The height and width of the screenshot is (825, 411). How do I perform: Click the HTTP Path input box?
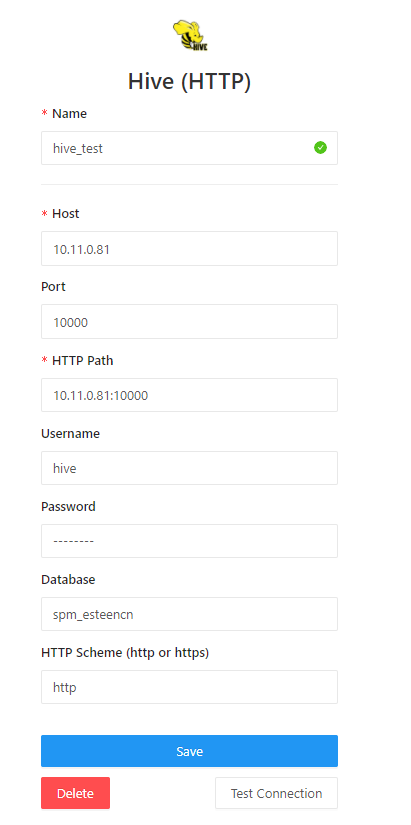click(x=189, y=395)
